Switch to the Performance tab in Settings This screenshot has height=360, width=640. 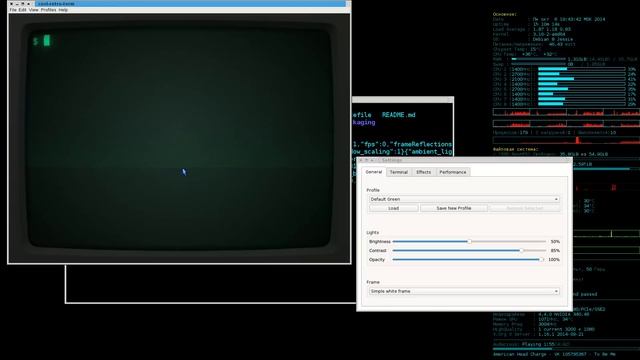453,172
